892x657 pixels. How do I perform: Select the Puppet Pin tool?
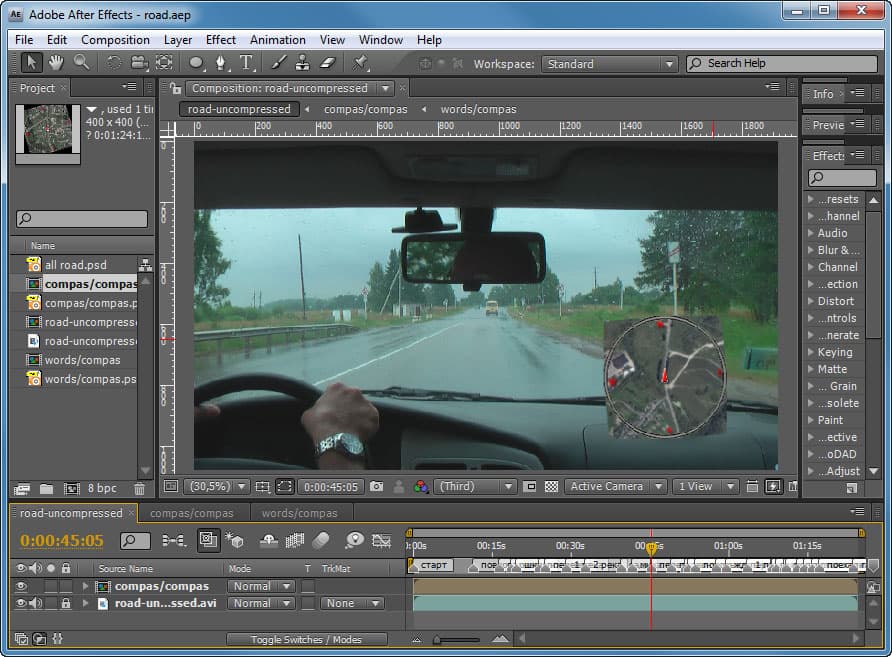tap(361, 62)
